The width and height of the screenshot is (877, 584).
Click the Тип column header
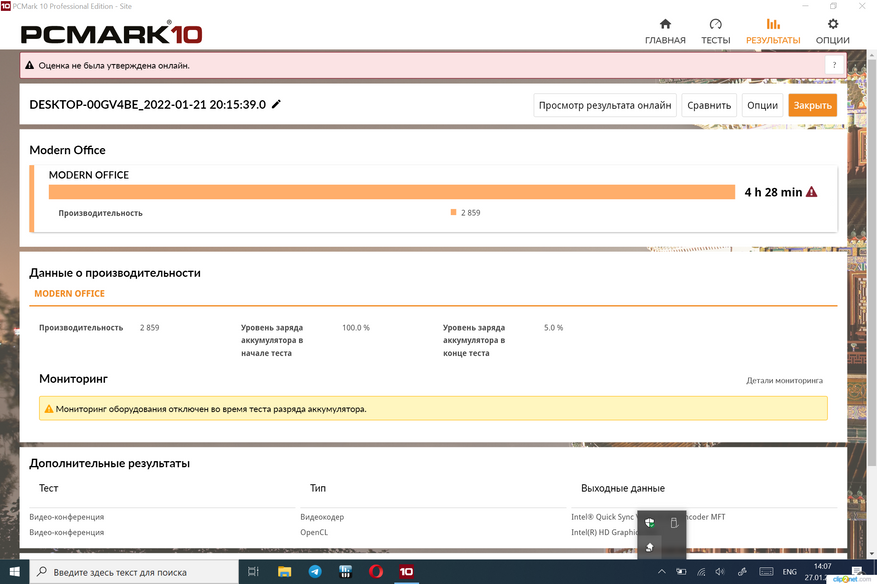[318, 488]
